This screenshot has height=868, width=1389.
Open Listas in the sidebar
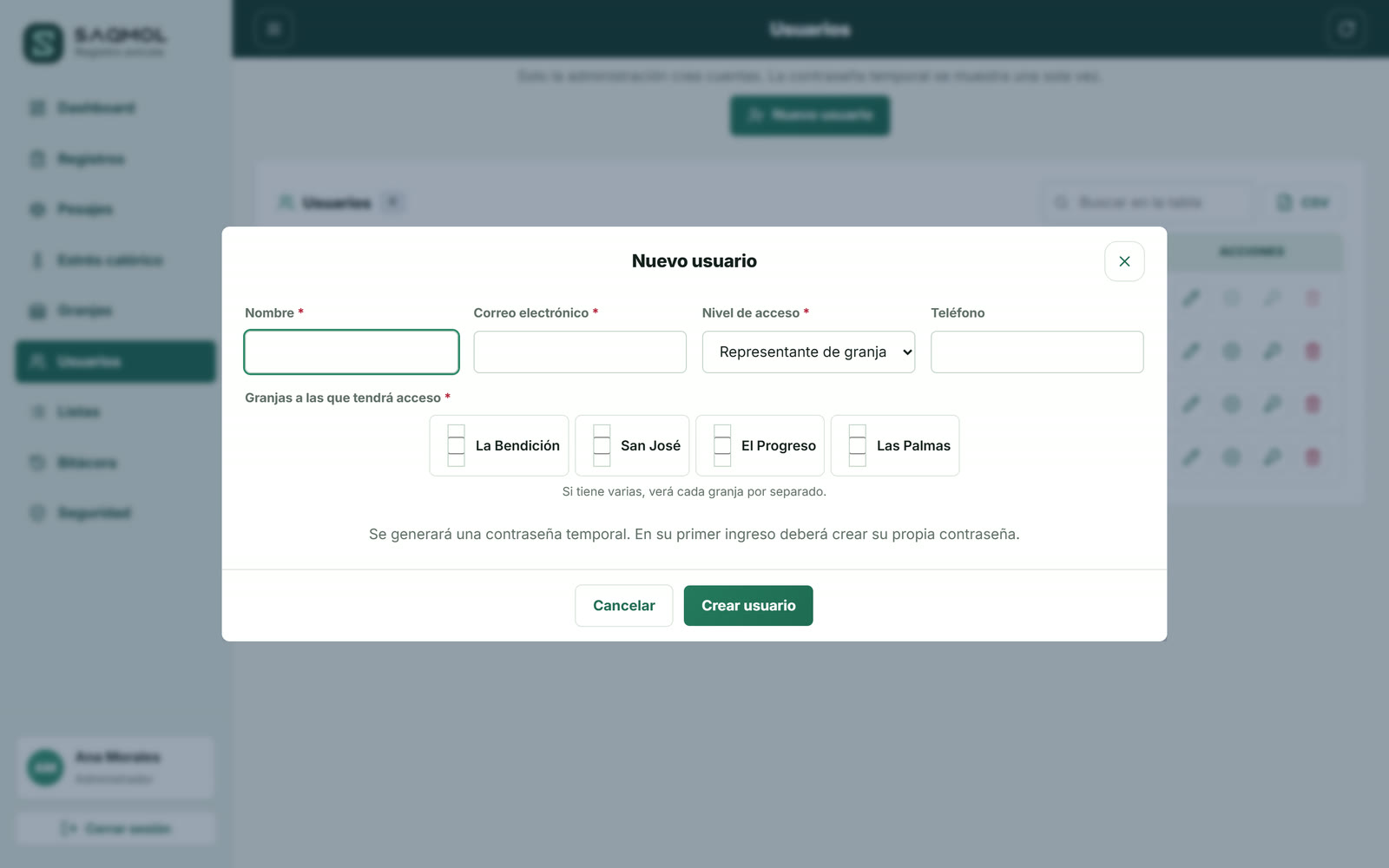(115, 411)
